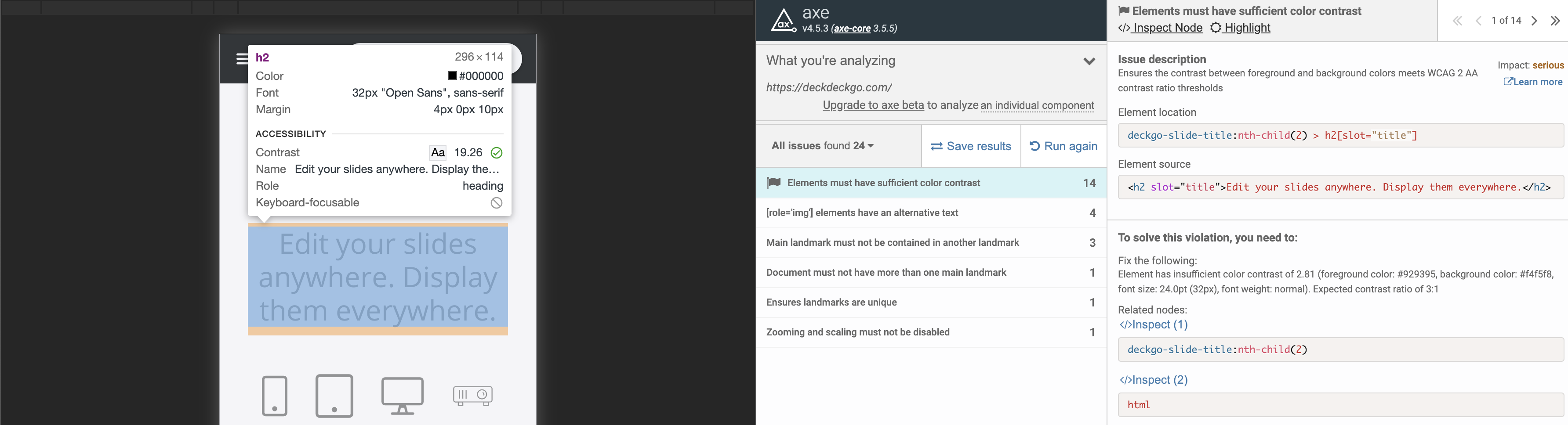Open the hamburger menu on the webpage
Image resolution: width=1568 pixels, height=425 pixels.
coord(242,58)
